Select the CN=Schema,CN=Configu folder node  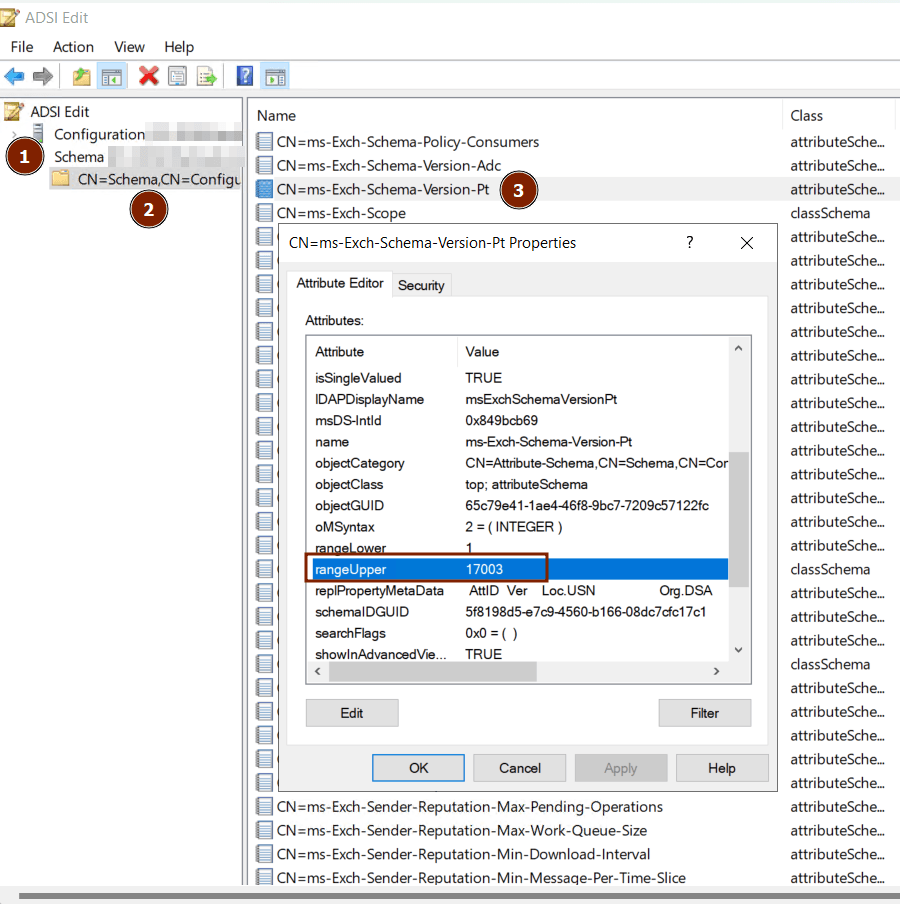[x=158, y=179]
